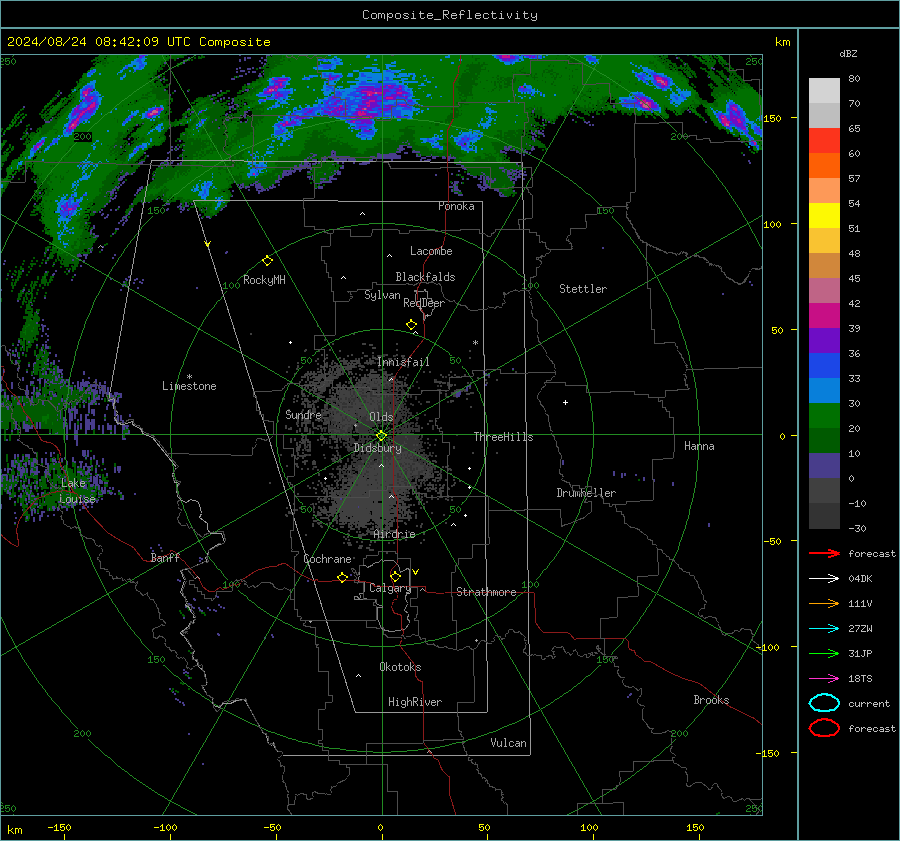
Task: Click the Didsbury label
Action: [x=378, y=448]
